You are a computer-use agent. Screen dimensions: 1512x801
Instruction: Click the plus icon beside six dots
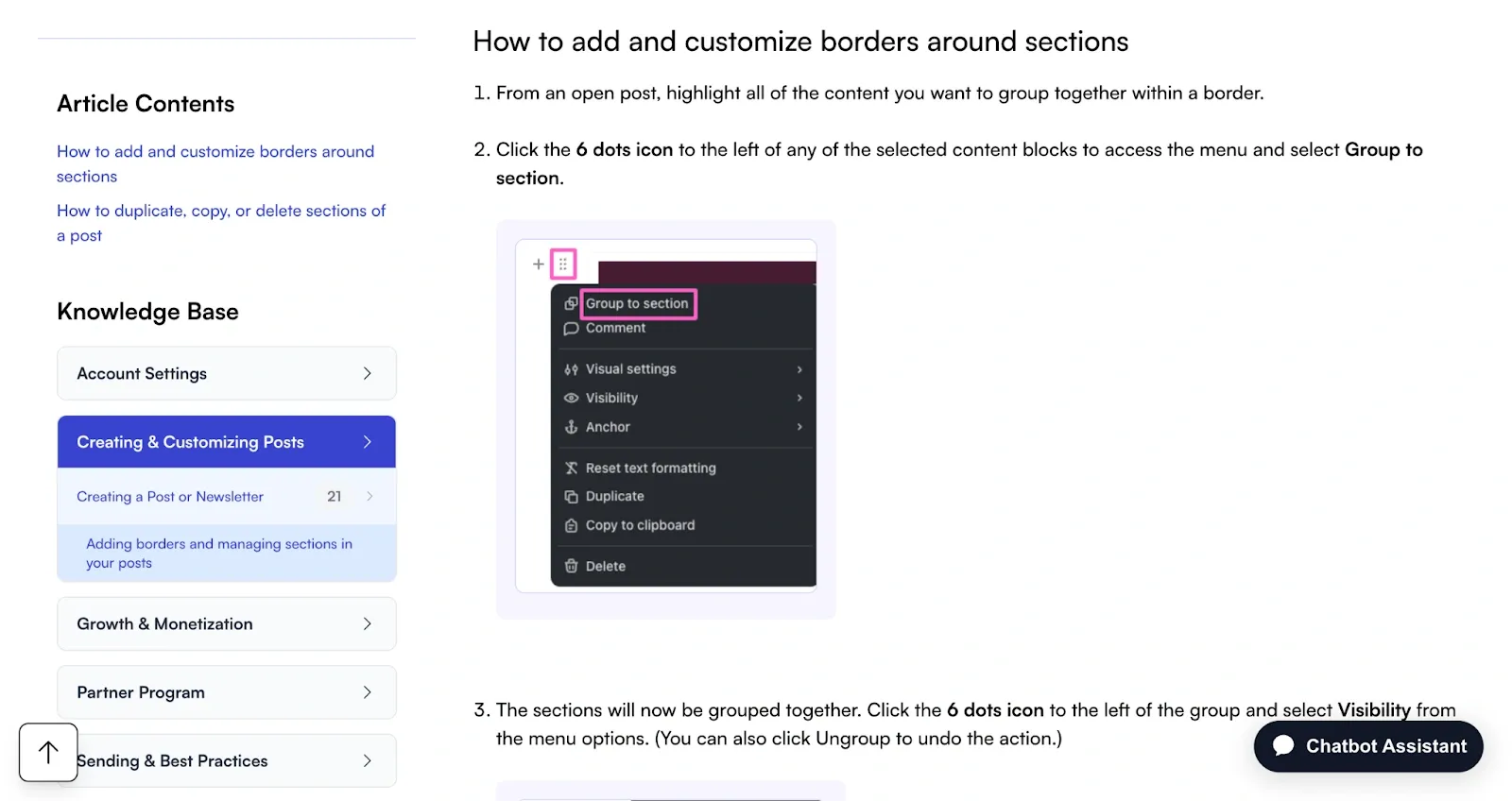pyautogui.click(x=538, y=264)
